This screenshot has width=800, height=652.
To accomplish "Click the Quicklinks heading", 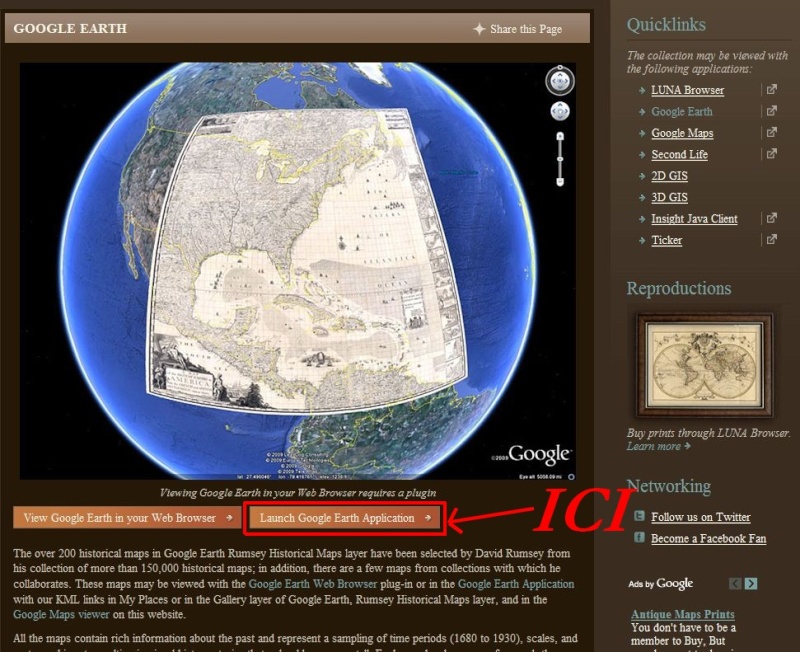I will click(x=666, y=24).
